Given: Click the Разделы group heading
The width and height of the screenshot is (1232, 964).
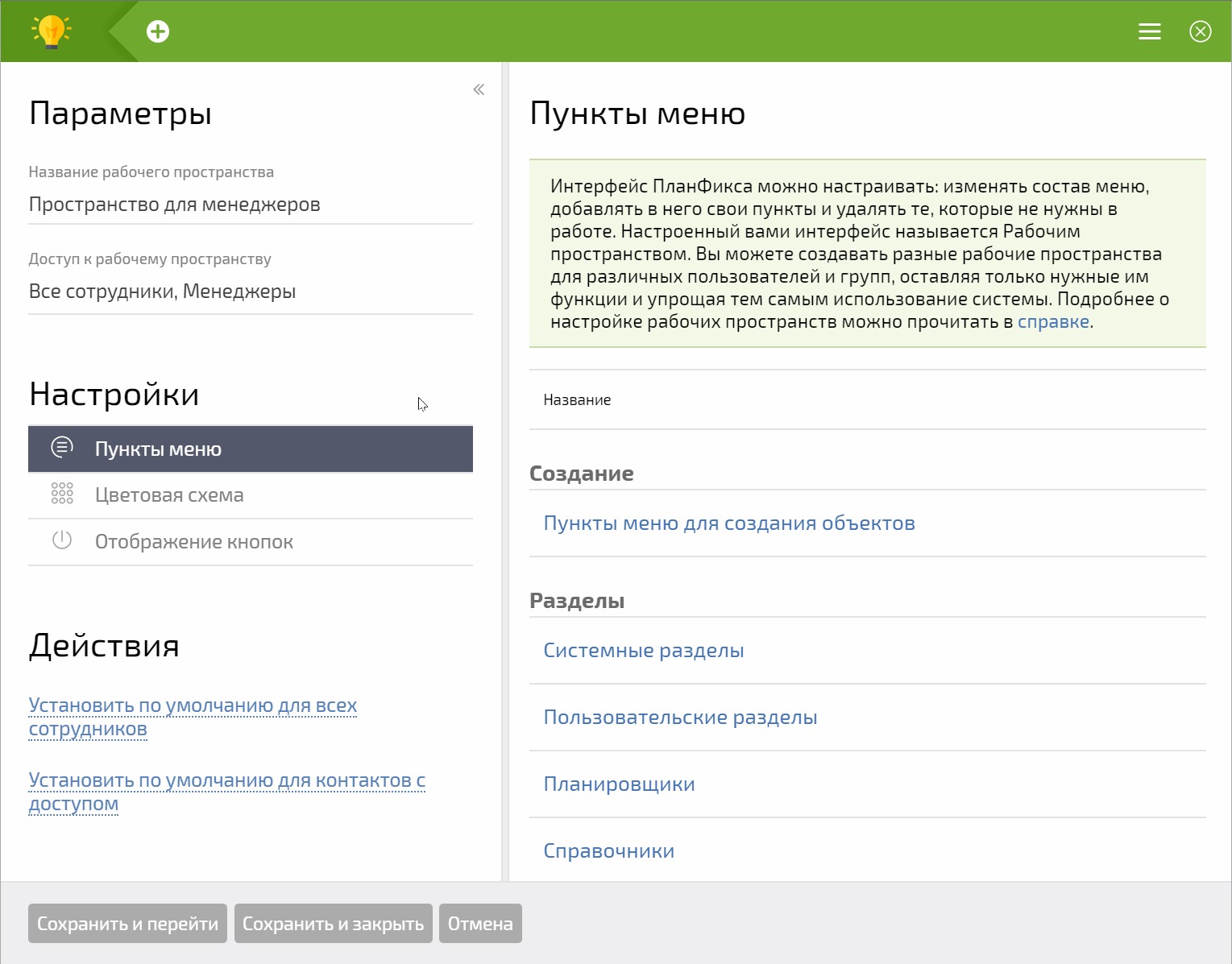Looking at the screenshot, I should [x=577, y=601].
